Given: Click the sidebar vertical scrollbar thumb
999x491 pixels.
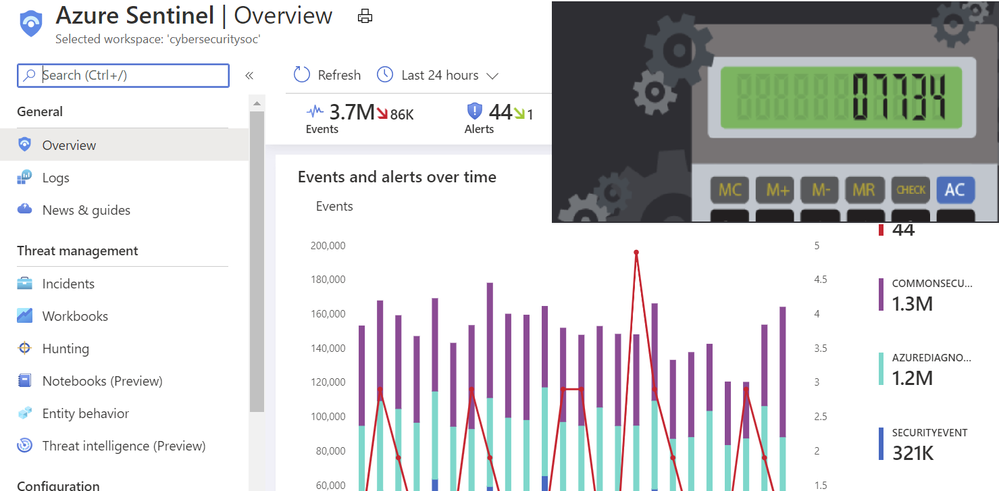Looking at the screenshot, I should [x=256, y=262].
